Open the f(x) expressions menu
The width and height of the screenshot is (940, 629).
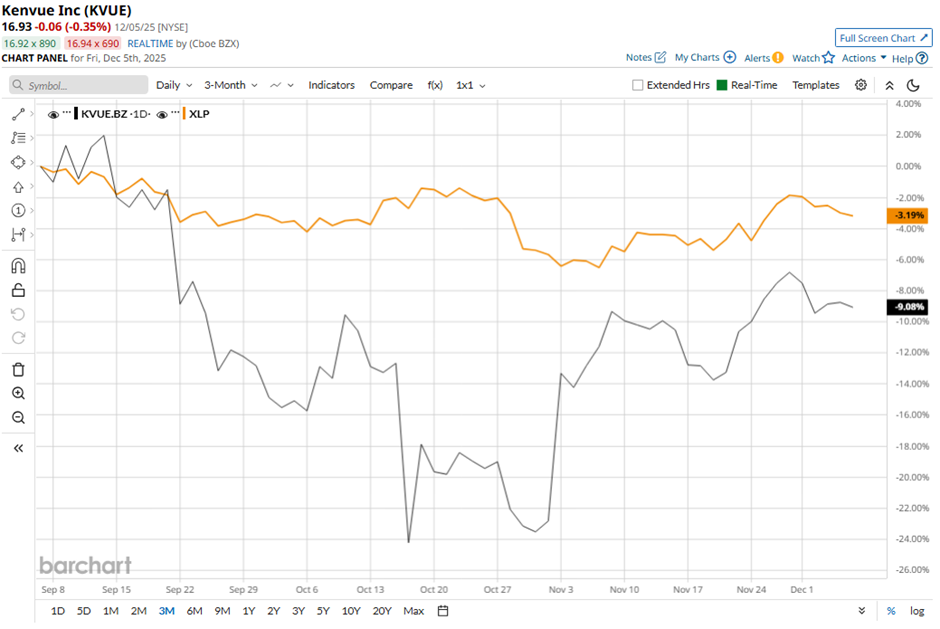click(x=435, y=85)
